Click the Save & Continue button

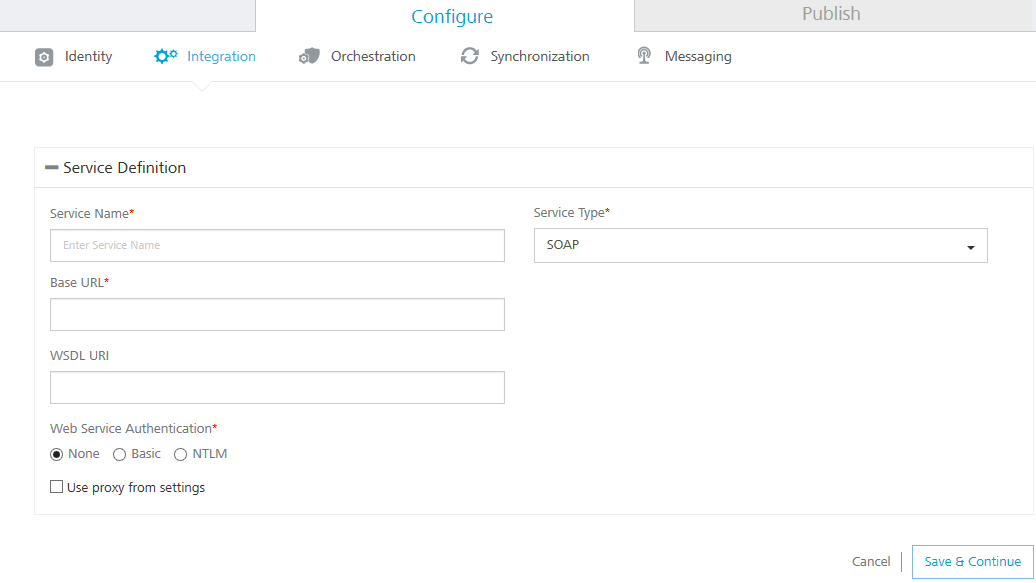click(x=973, y=562)
